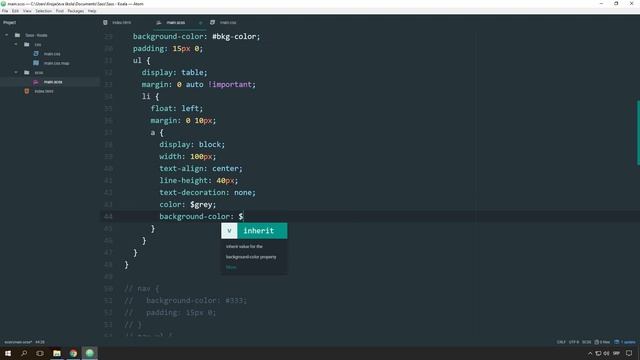Click the file path in status bar
Image resolution: width=640 pixels, height=360 pixels.
point(18,342)
